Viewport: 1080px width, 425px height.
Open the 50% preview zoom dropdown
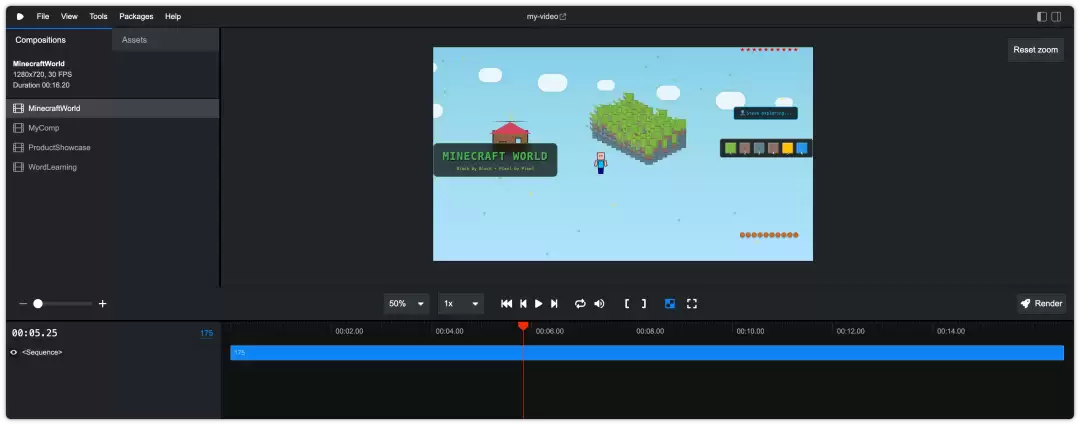click(x=406, y=304)
